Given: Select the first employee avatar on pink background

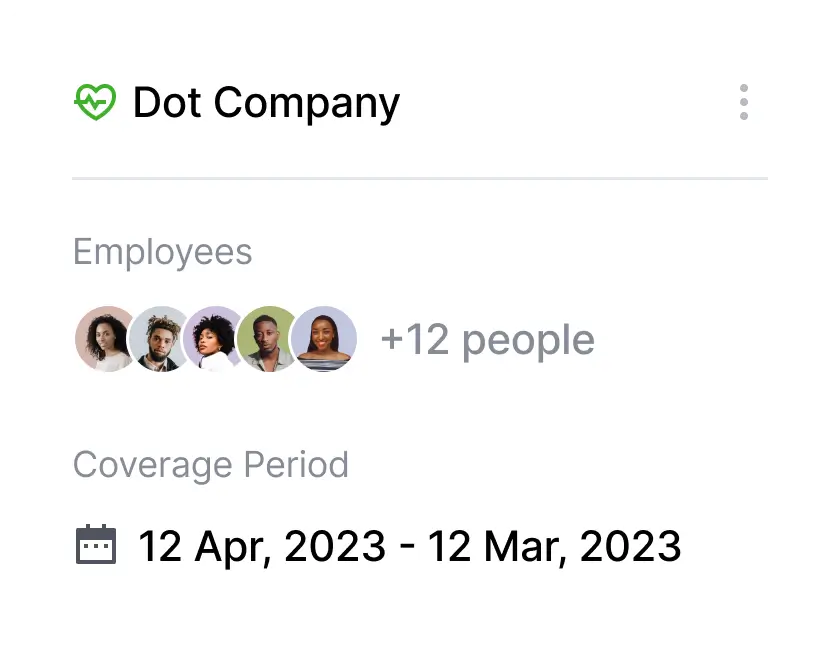Looking at the screenshot, I should [x=102, y=339].
